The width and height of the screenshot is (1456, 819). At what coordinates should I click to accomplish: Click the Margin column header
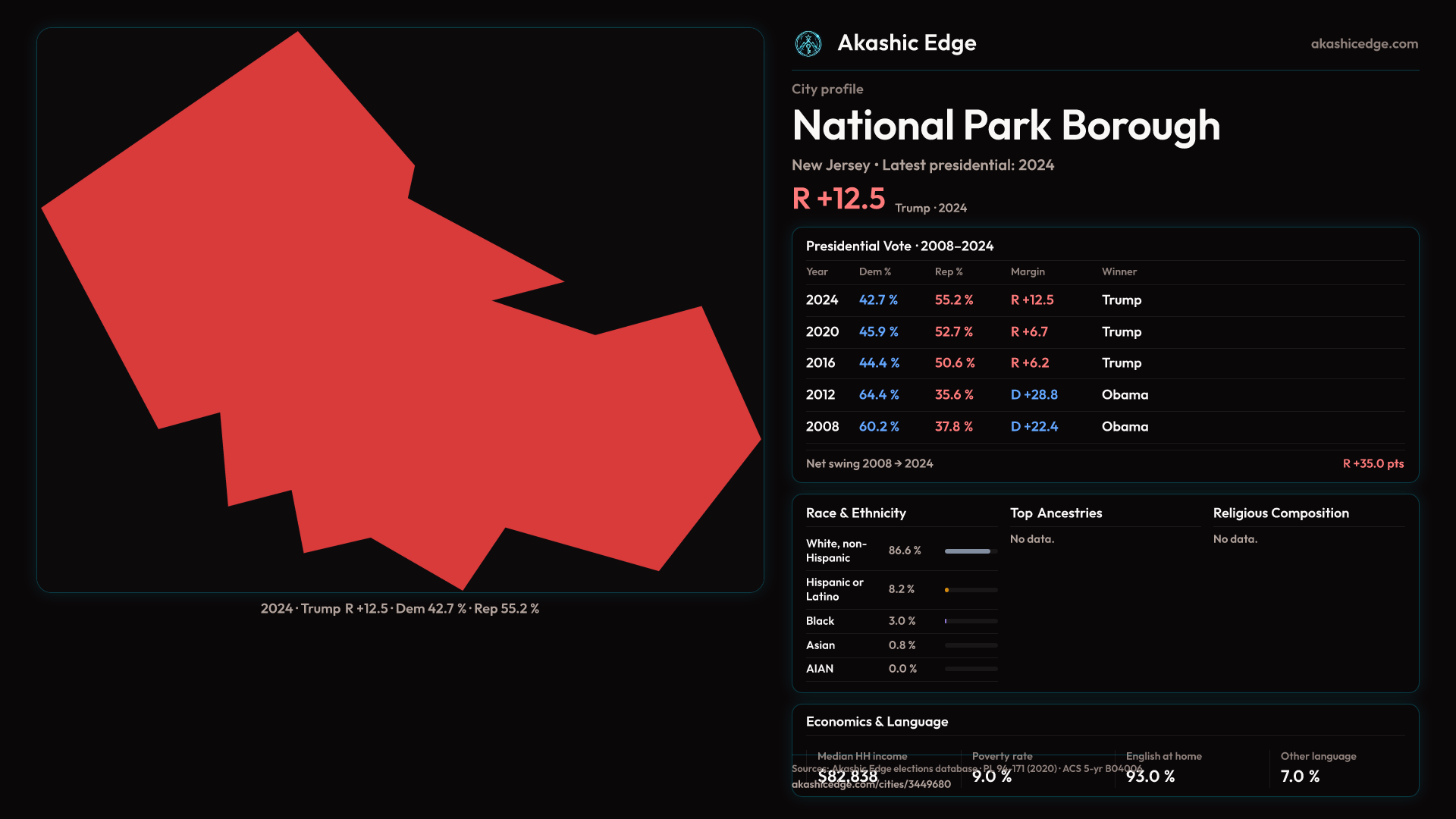(x=1027, y=271)
